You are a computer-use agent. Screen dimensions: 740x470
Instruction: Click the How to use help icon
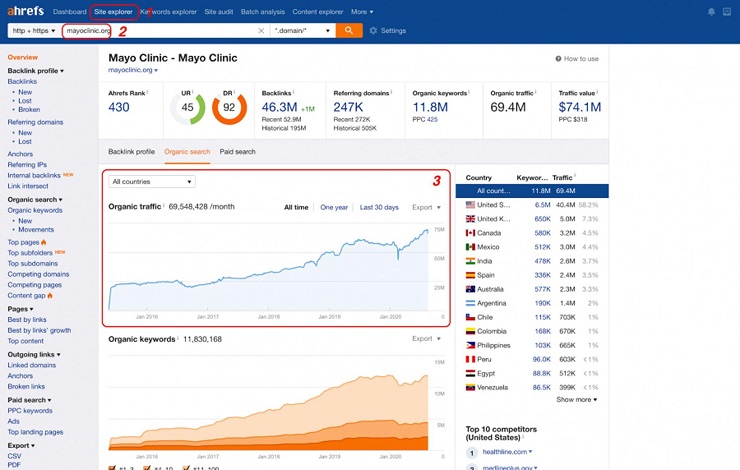click(558, 59)
